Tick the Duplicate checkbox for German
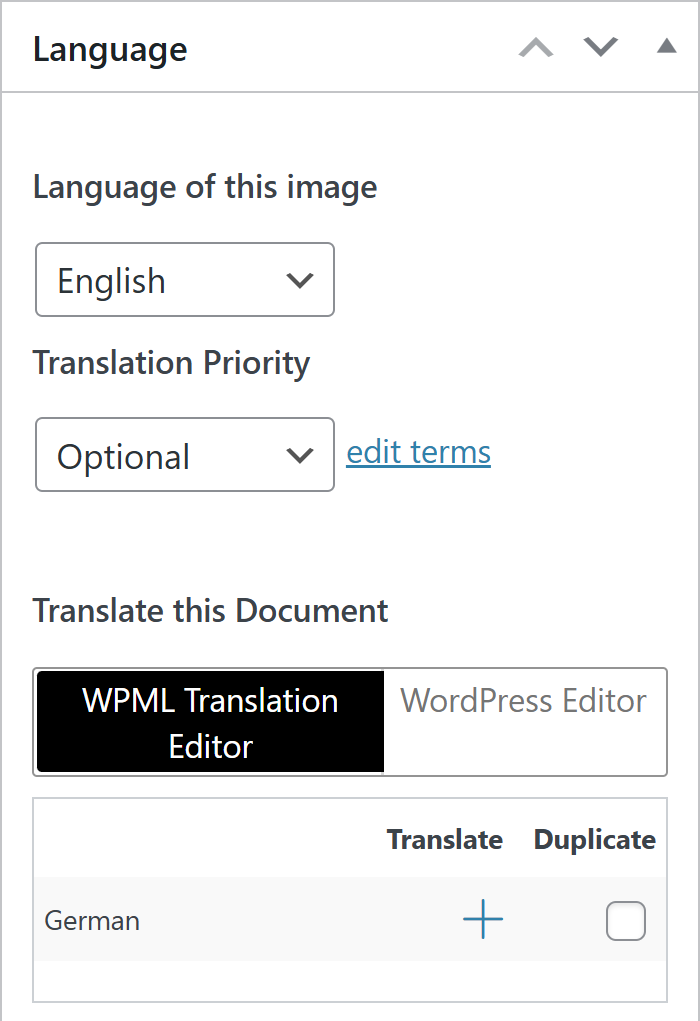This screenshot has height=1021, width=700. [626, 921]
